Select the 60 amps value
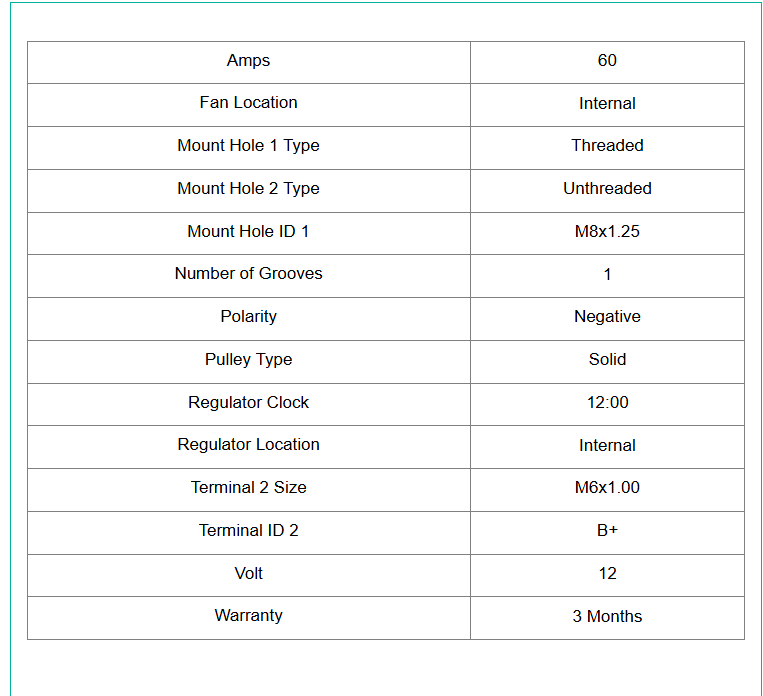The image size is (763, 696). point(607,61)
